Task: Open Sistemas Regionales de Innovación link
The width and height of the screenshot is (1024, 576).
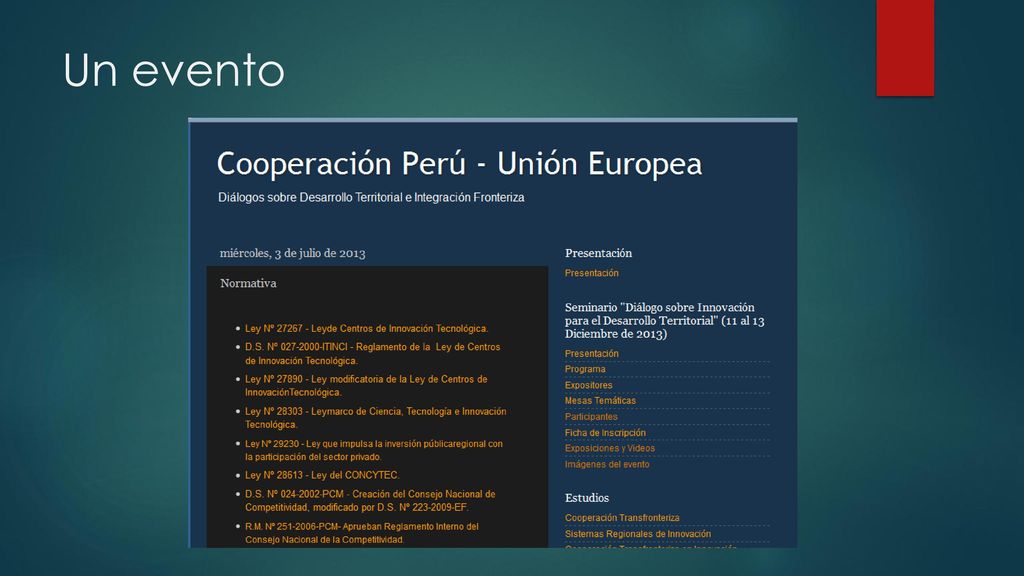Action: pos(638,534)
